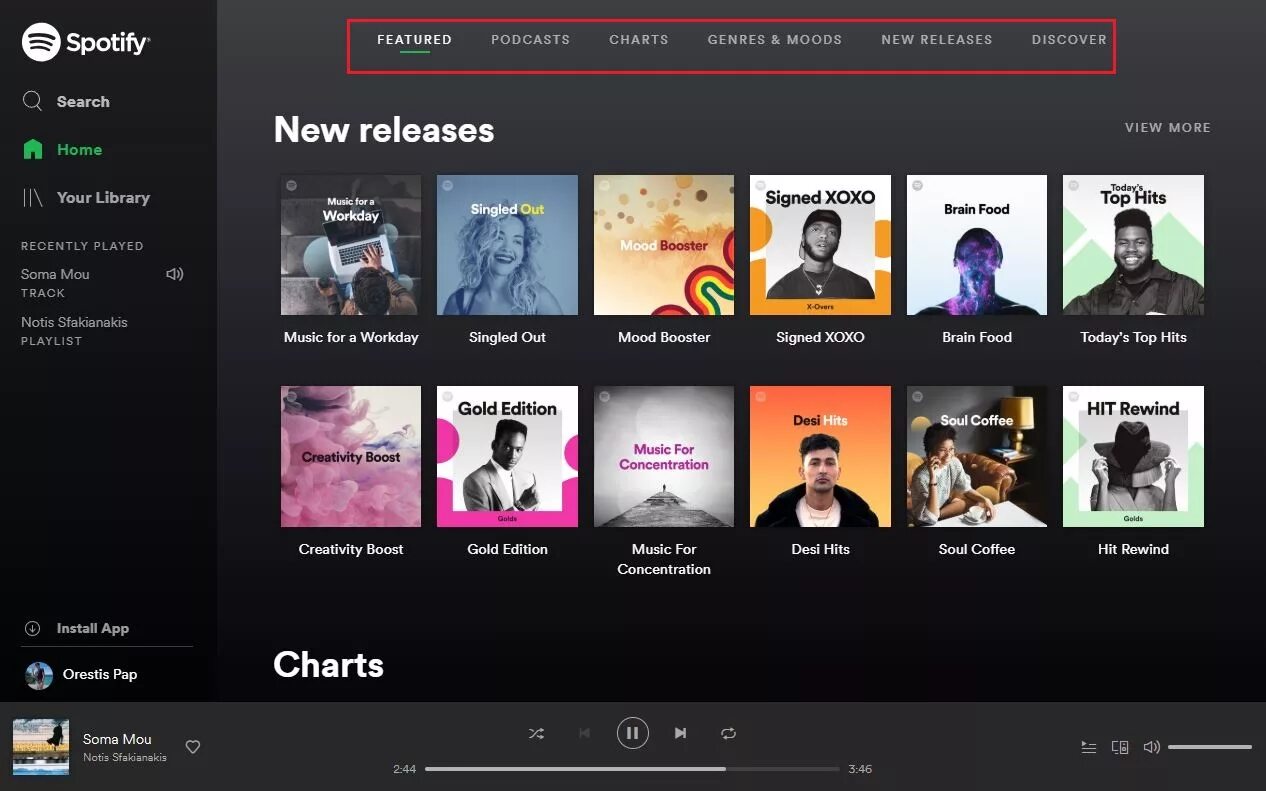Viewport: 1266px width, 791px height.
Task: Open the Creativity Boost playlist cover
Action: (x=351, y=456)
